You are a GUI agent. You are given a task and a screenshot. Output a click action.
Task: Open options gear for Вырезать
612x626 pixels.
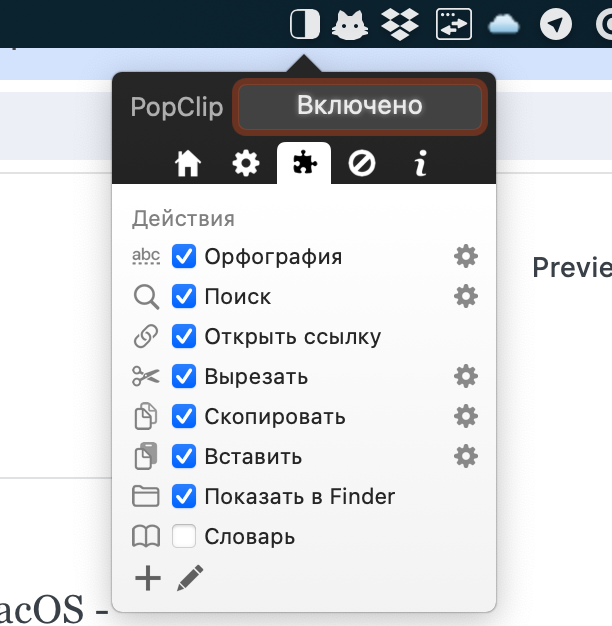pyautogui.click(x=466, y=376)
